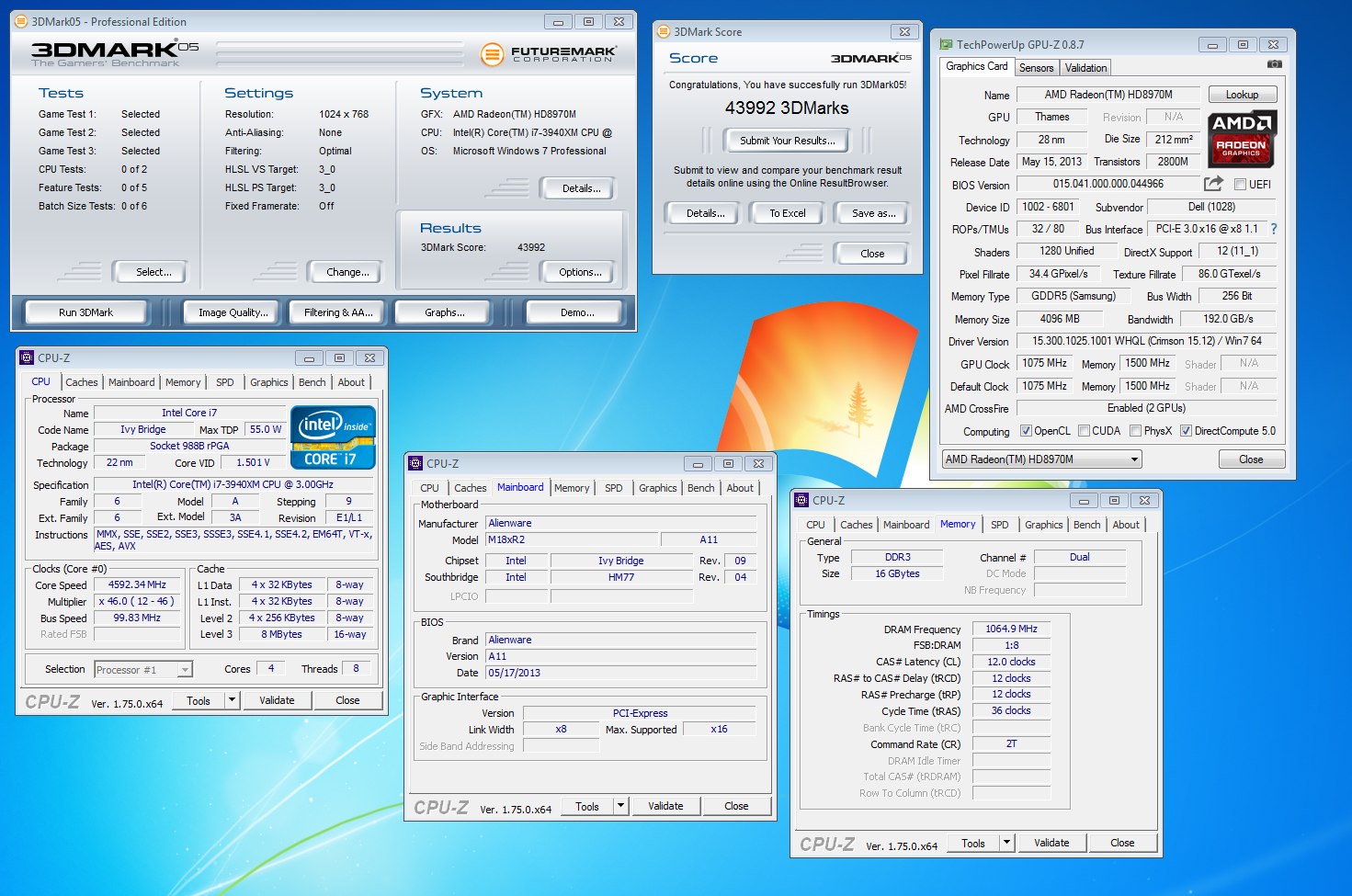The image size is (1352, 896).
Task: Click the To Excel button
Action: point(788,213)
